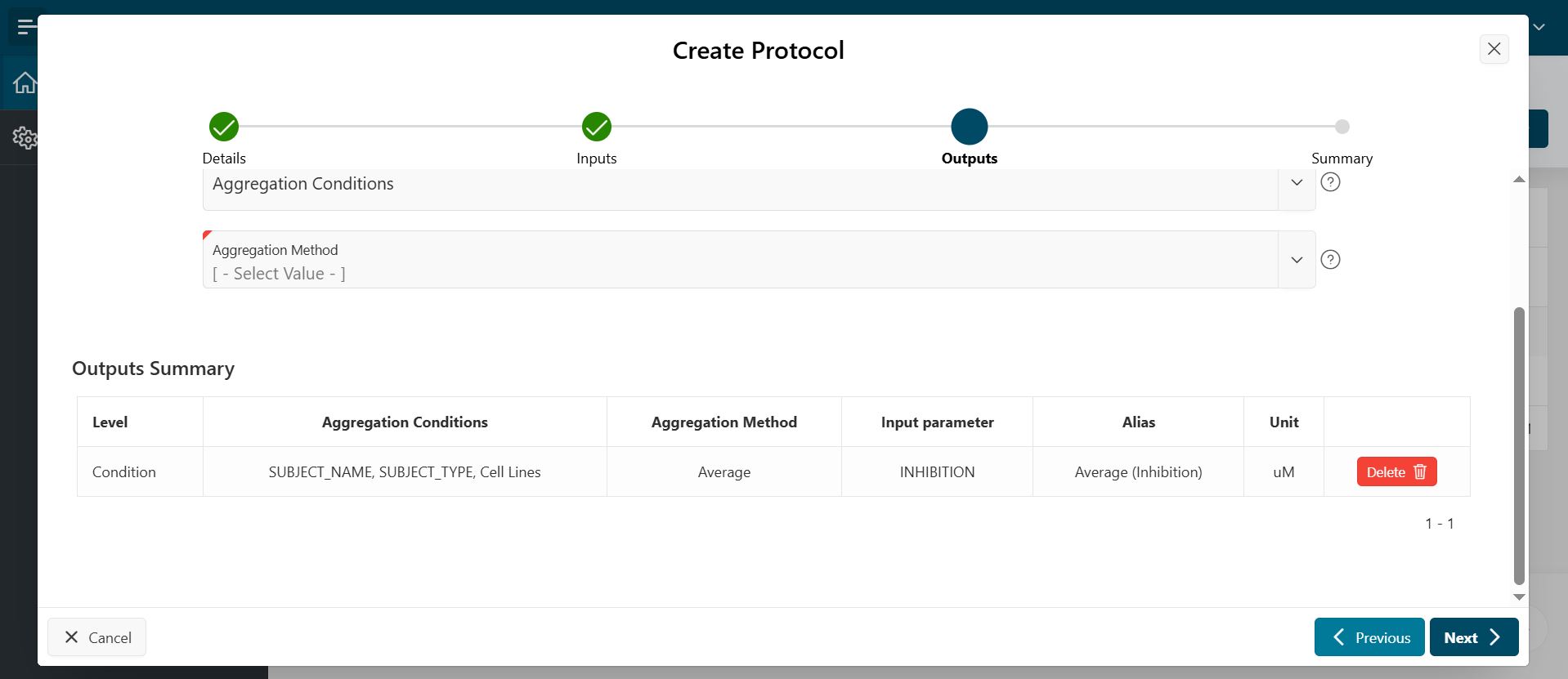
Task: Click the scrollbar up arrow
Action: coord(1519,179)
